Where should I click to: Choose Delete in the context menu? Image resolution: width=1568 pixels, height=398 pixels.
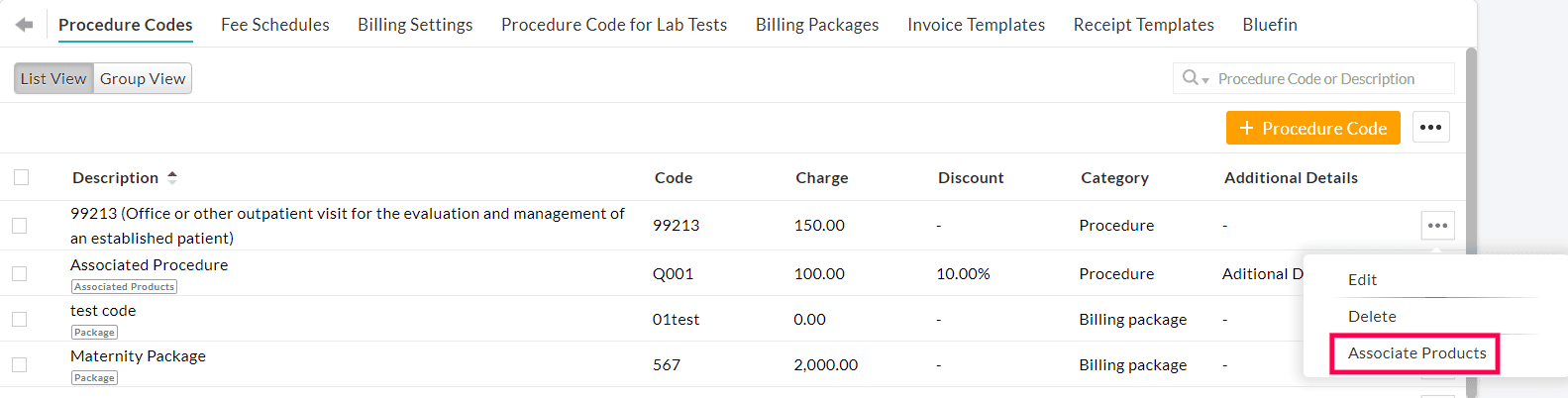pyautogui.click(x=1372, y=317)
